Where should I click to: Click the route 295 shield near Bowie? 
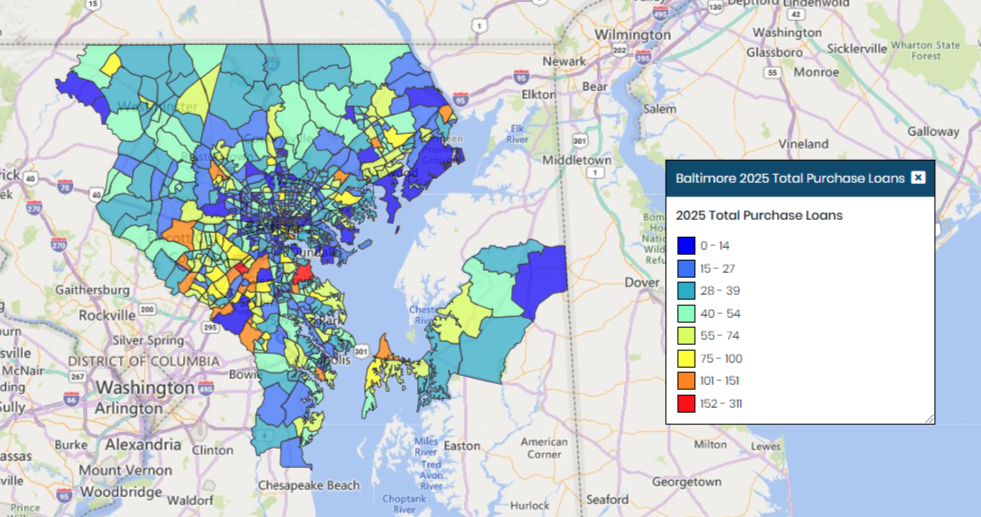[210, 327]
